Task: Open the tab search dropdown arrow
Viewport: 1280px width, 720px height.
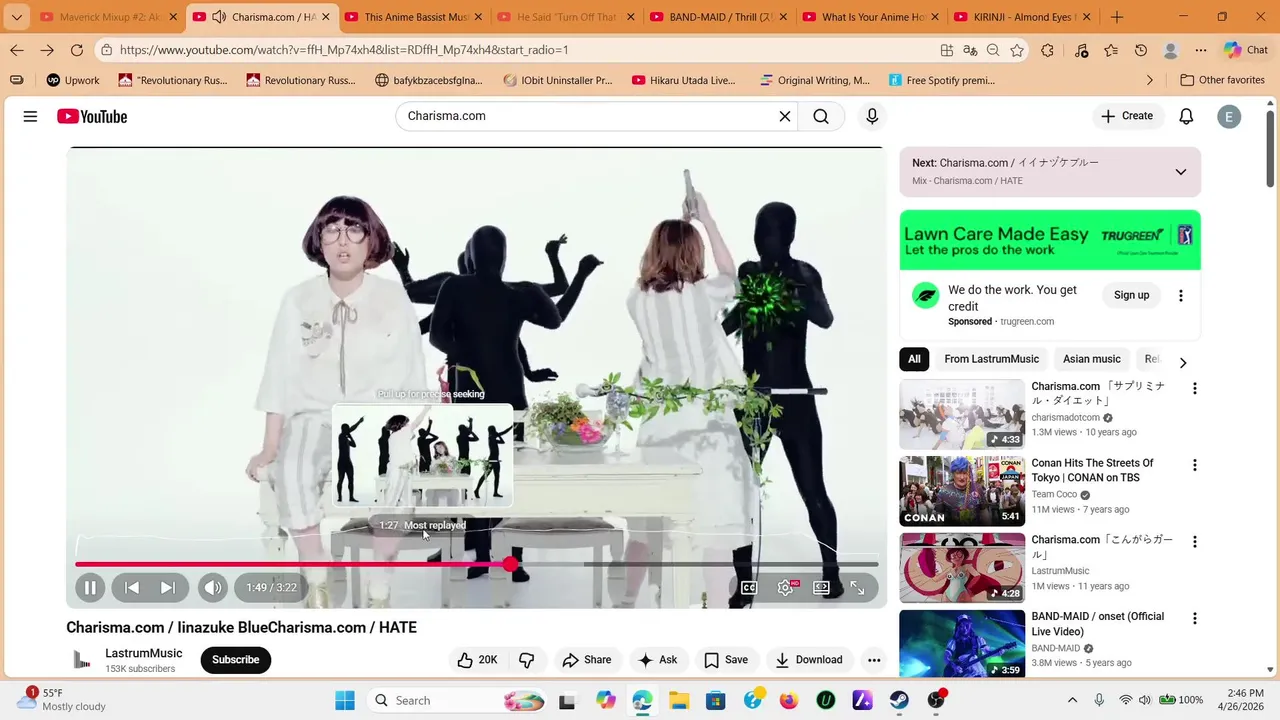Action: click(16, 17)
